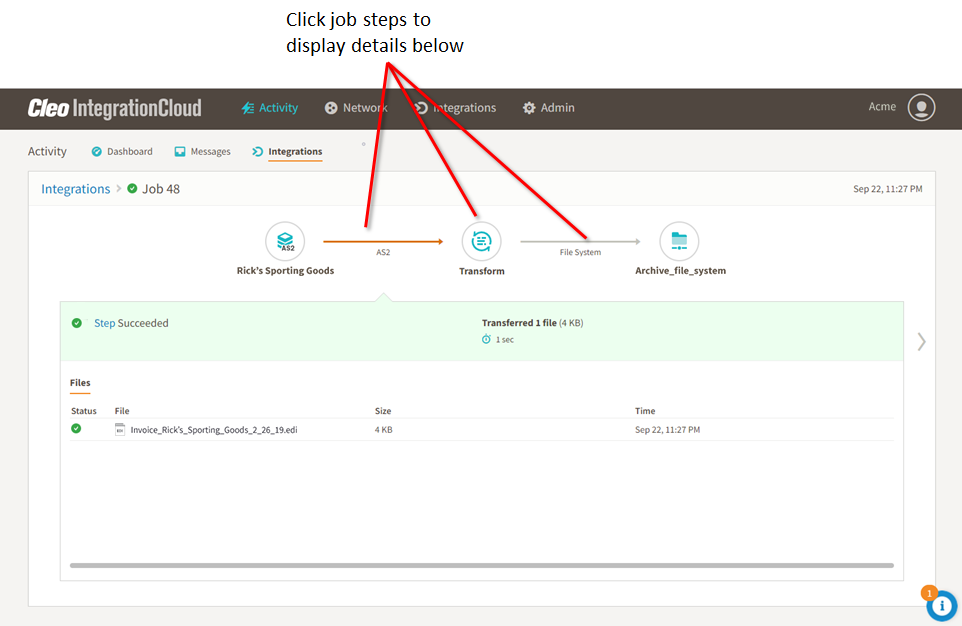Switch to the Messages tab
962x626 pixels.
pyautogui.click(x=202, y=152)
